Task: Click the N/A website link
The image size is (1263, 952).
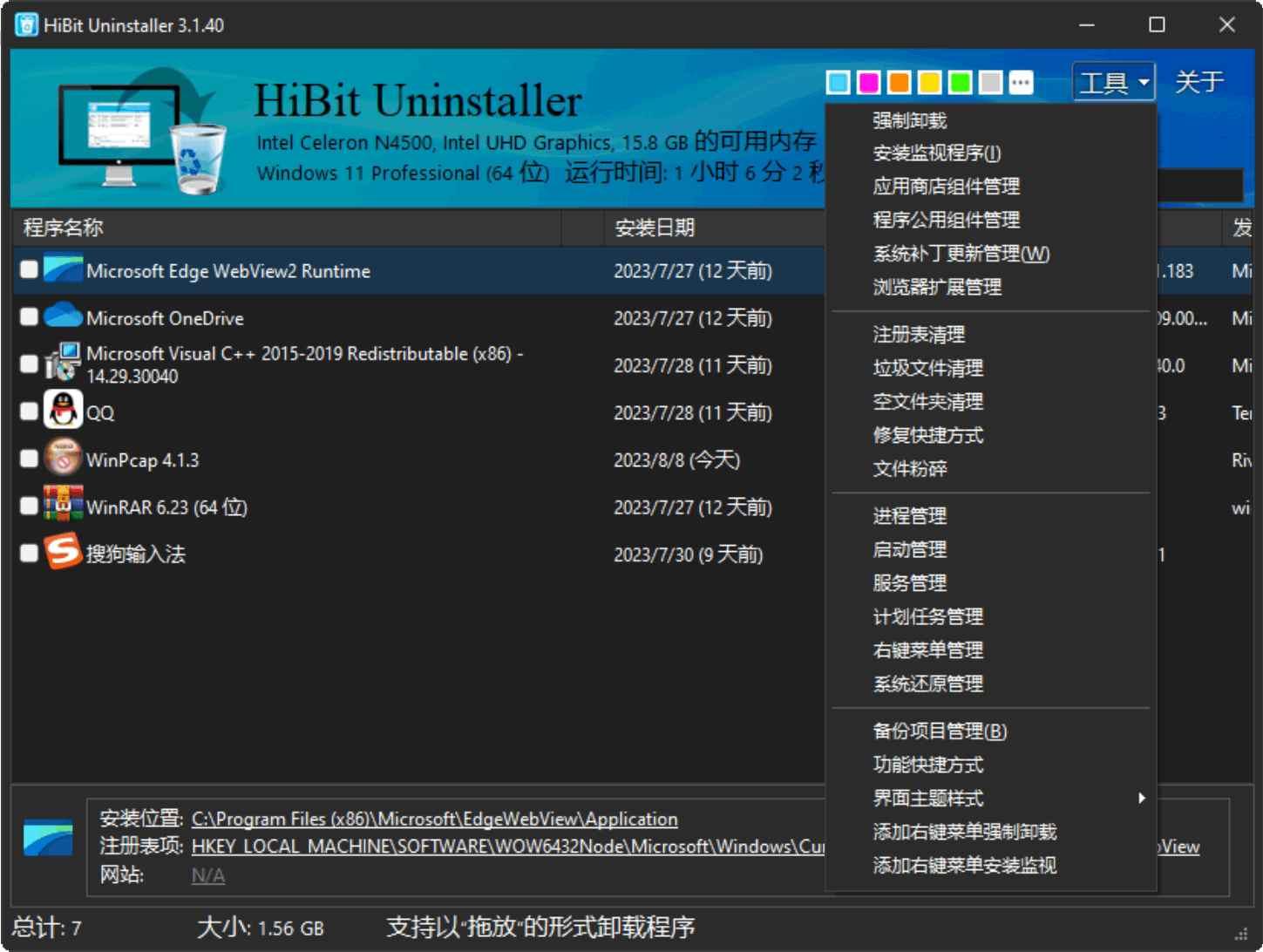Action: (x=208, y=875)
